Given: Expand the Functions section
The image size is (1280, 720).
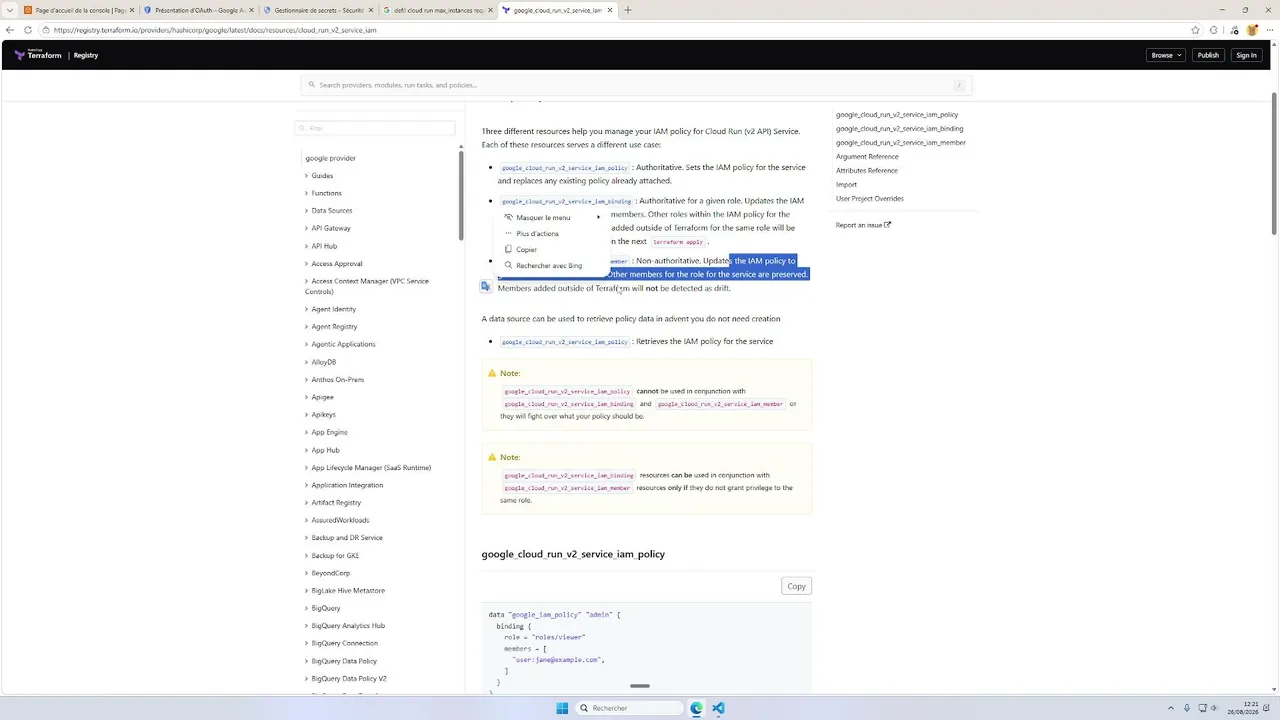Looking at the screenshot, I should (x=326, y=193).
